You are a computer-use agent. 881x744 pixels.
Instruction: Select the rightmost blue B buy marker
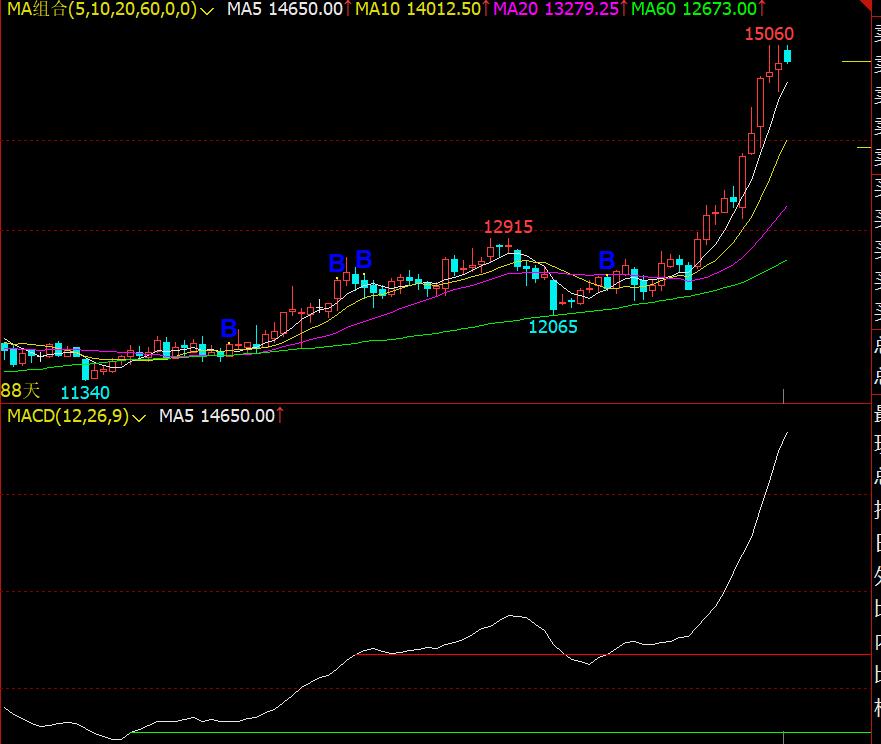[606, 261]
